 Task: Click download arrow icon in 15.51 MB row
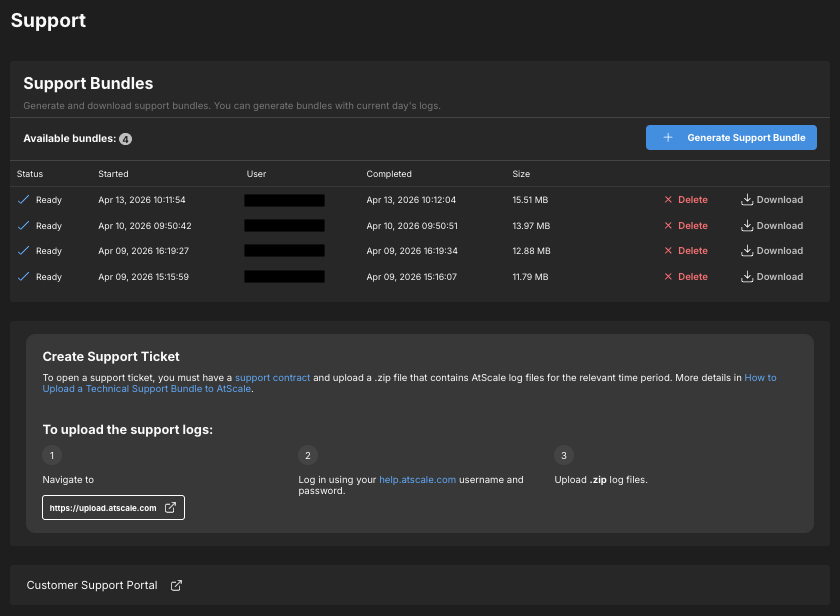pos(747,200)
